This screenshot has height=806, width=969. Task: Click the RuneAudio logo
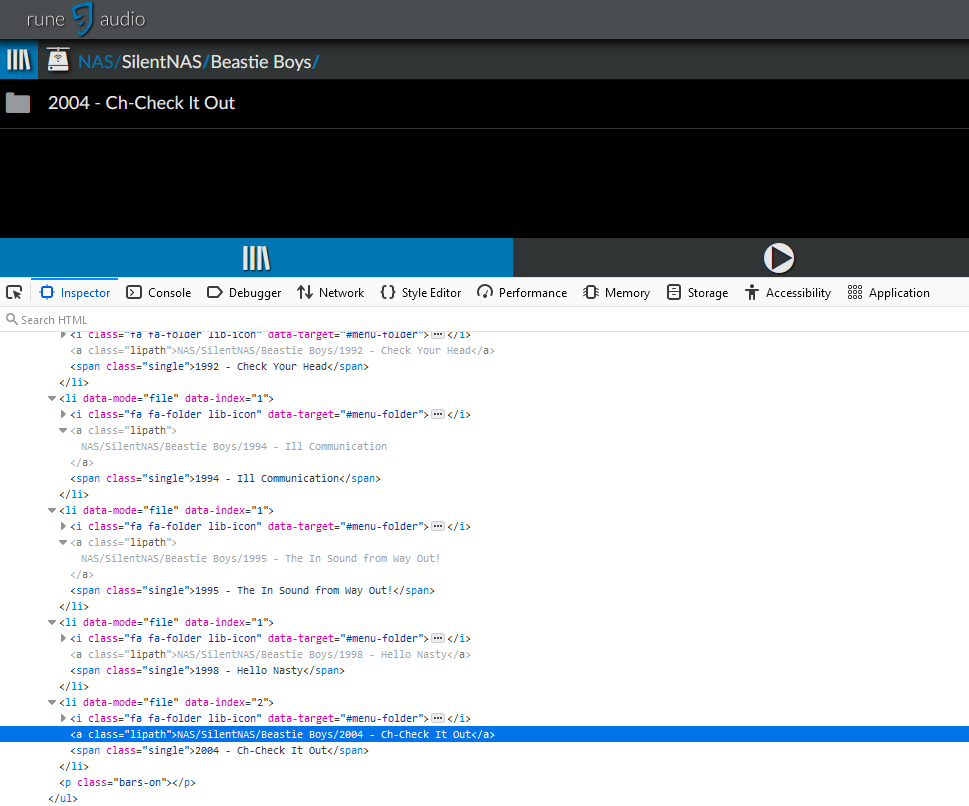coord(86,19)
